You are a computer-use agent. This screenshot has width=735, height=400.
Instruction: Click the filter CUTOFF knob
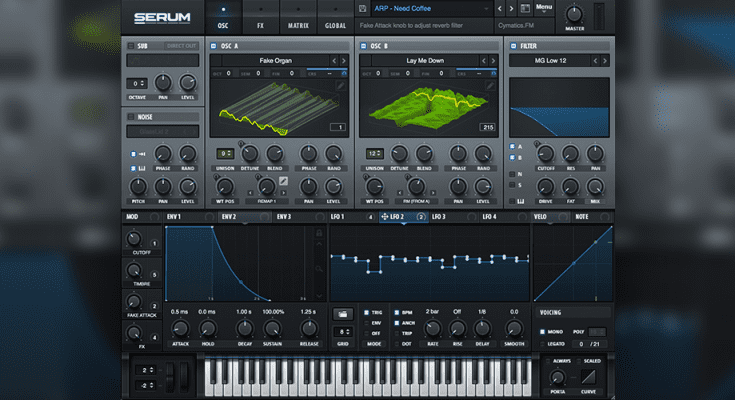pyautogui.click(x=546, y=153)
